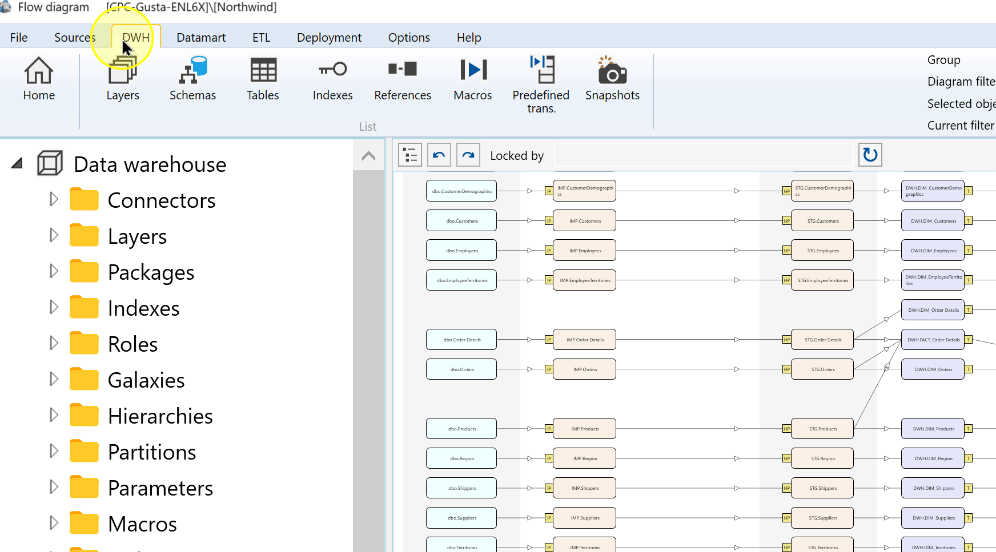996x552 pixels.
Task: Switch to the Datamart tab
Action: pos(201,37)
